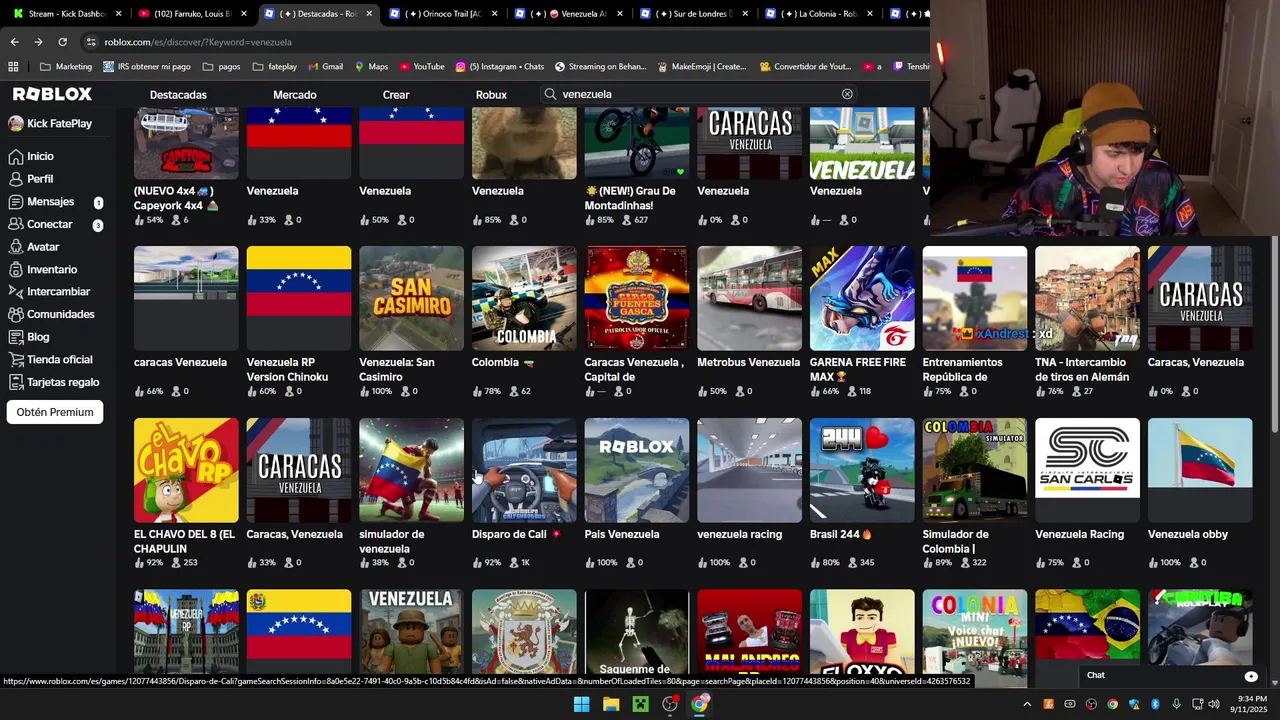Open the Conectar friends icon
The width and height of the screenshot is (1280, 720).
coord(16,224)
